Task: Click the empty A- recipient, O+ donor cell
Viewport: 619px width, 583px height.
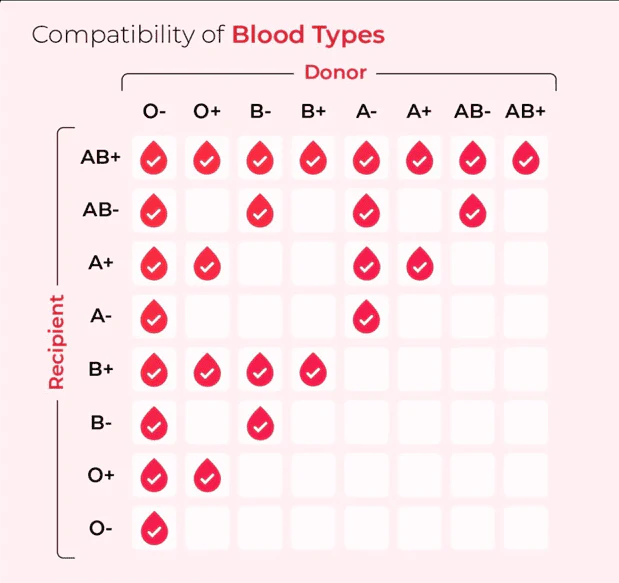Action: pos(206,318)
